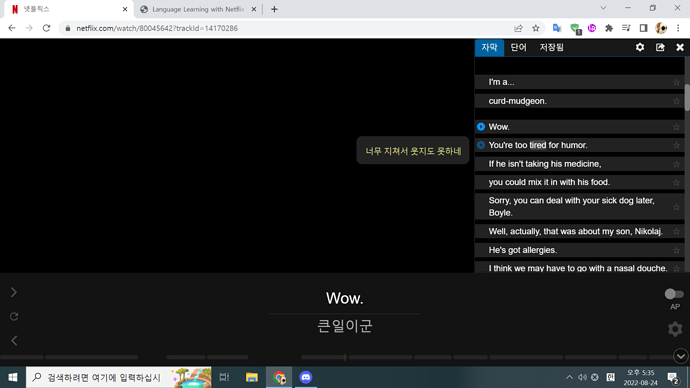Toggle the AP auto-pause switch
Viewport: 690px width, 388px height.
[x=674, y=293]
